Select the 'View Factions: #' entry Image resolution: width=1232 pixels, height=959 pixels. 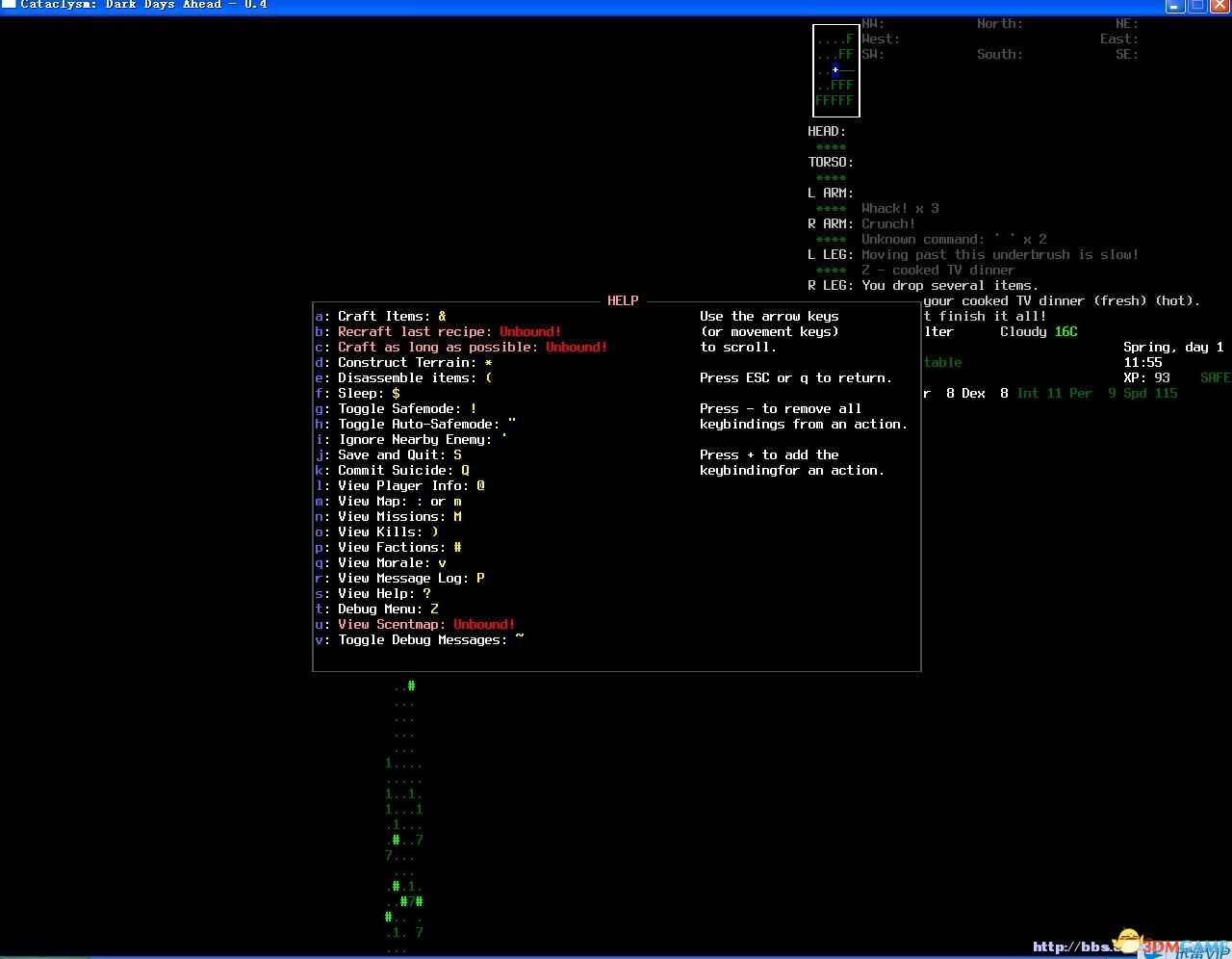click(x=388, y=547)
